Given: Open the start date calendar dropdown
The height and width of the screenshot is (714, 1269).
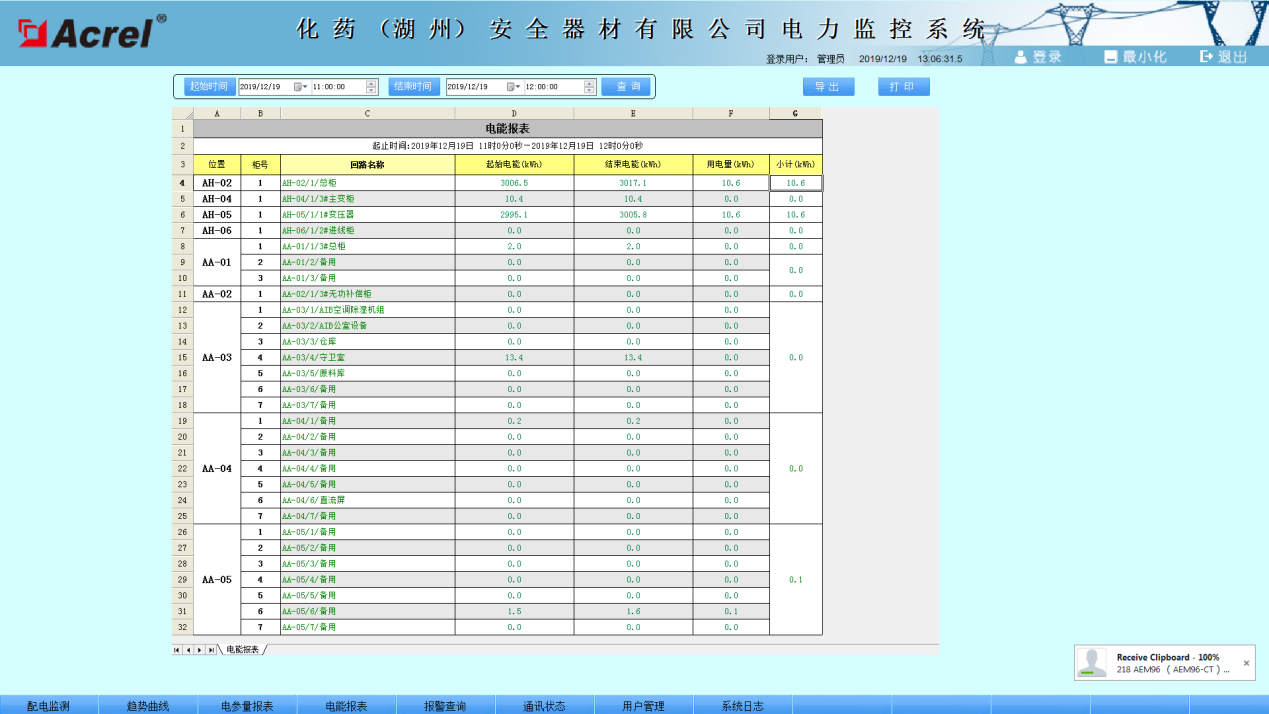Looking at the screenshot, I should pyautogui.click(x=300, y=87).
